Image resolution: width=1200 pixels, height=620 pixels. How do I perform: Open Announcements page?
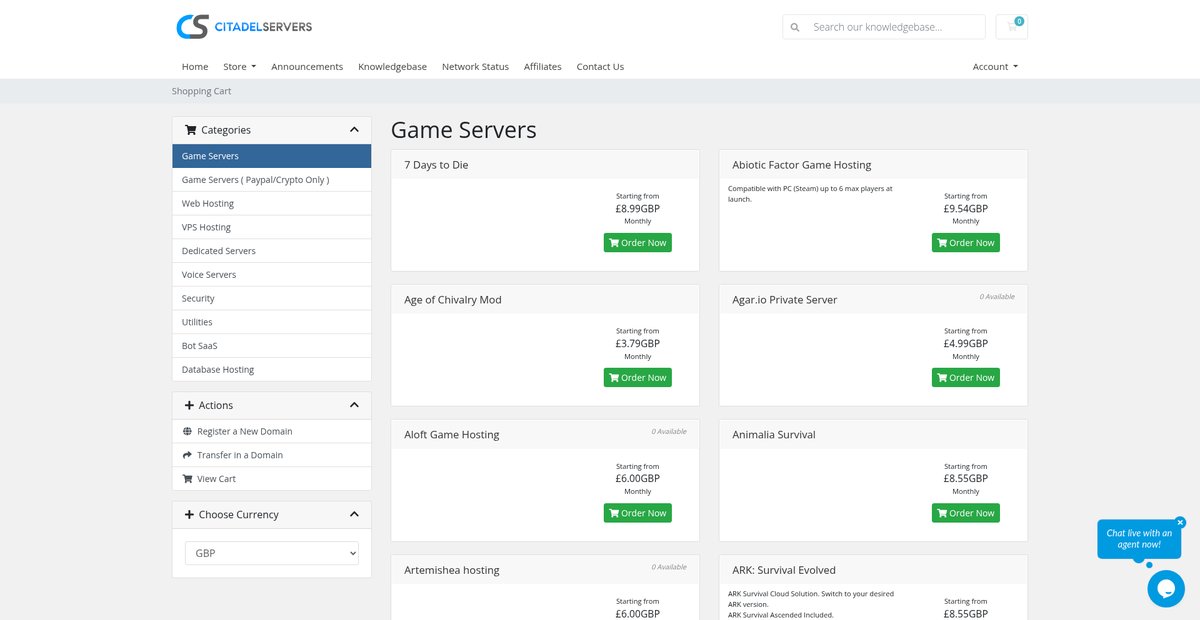(307, 67)
